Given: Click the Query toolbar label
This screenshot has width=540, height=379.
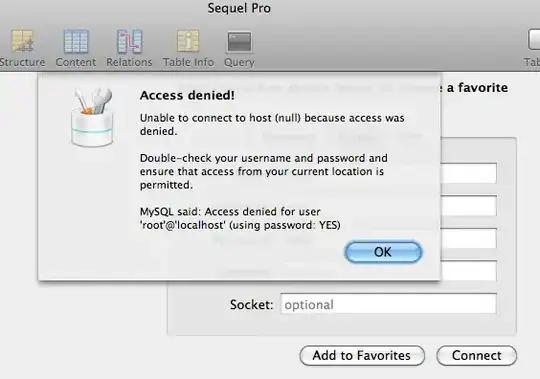Looking at the screenshot, I should 239,62.
